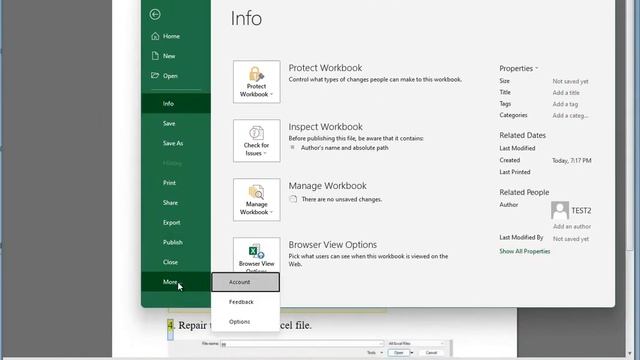Open the Home label in sidebar
The height and width of the screenshot is (360, 640).
[x=171, y=36]
